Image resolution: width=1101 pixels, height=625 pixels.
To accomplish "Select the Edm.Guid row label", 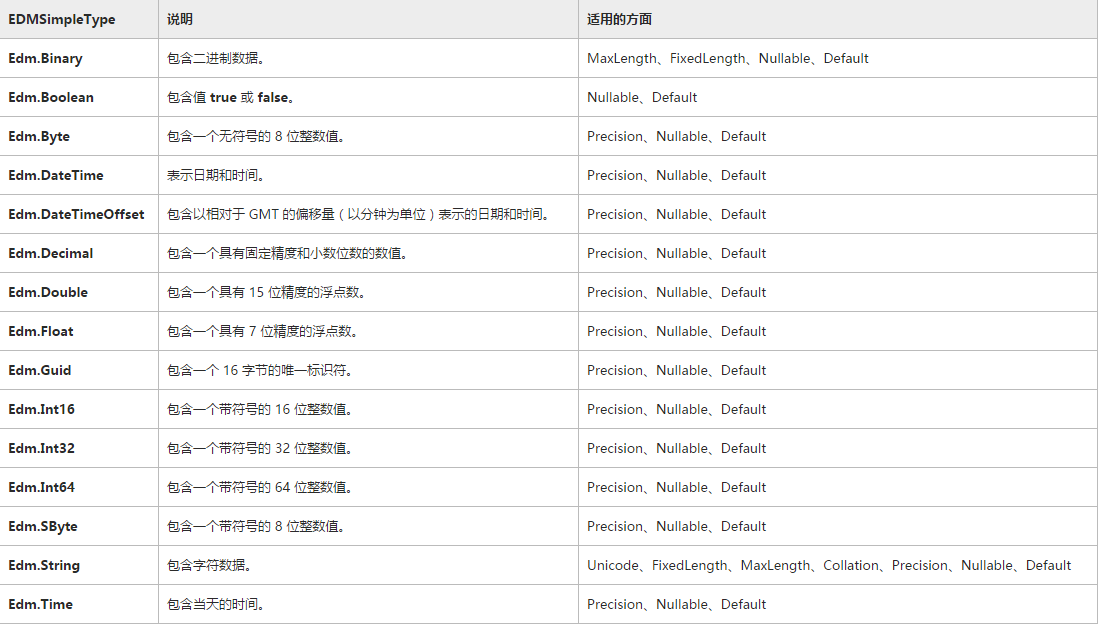I will 40,370.
